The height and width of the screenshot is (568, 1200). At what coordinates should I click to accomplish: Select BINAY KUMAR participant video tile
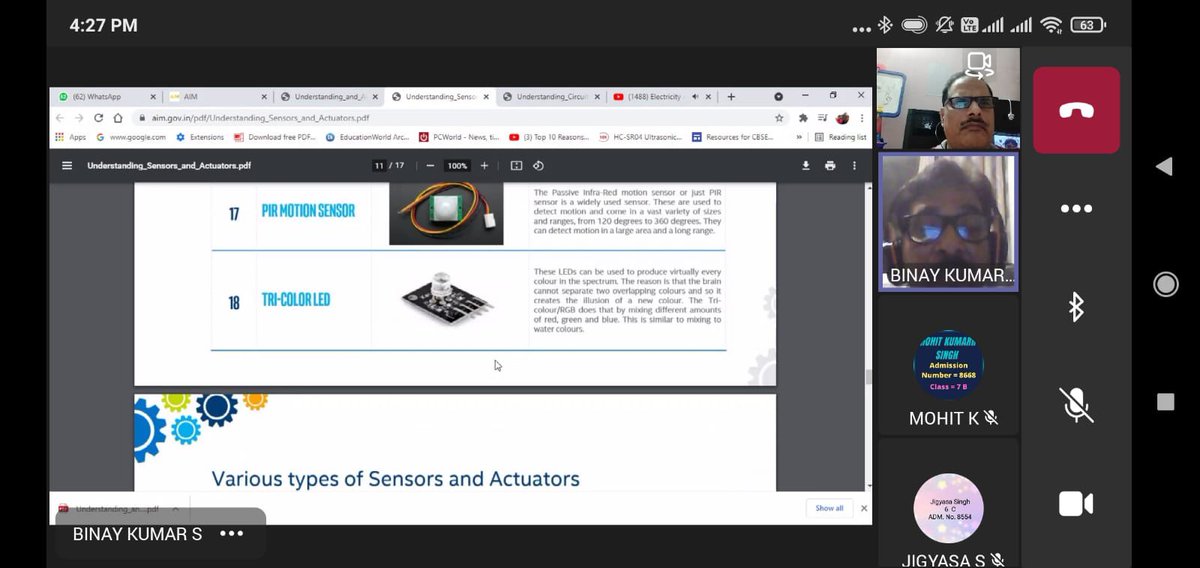point(948,222)
